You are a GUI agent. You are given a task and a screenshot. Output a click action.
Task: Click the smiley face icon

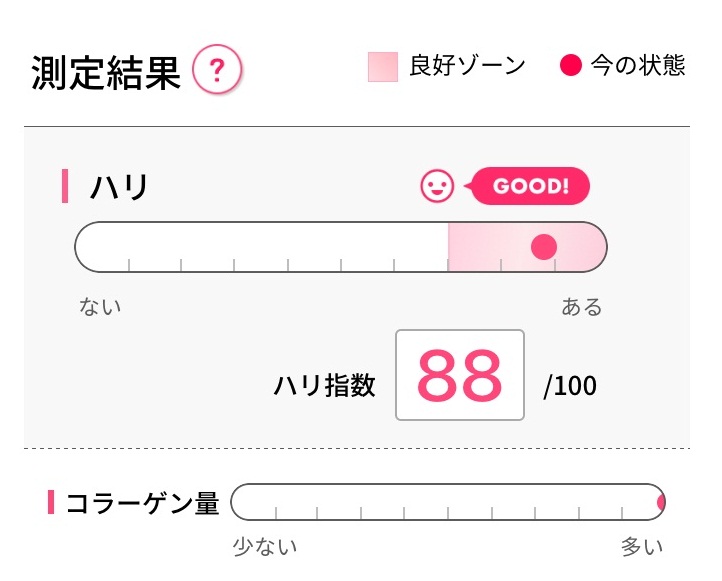pos(437,186)
